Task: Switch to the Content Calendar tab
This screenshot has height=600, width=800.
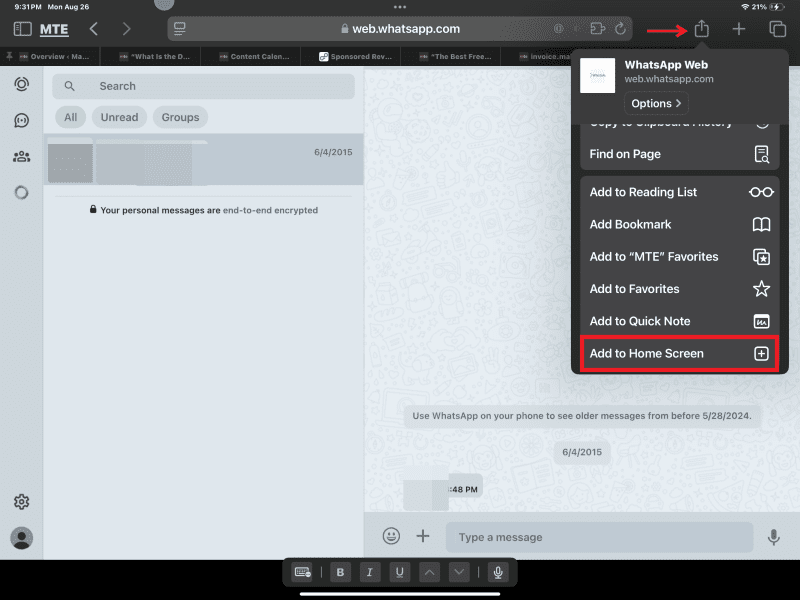Action: pos(252,56)
